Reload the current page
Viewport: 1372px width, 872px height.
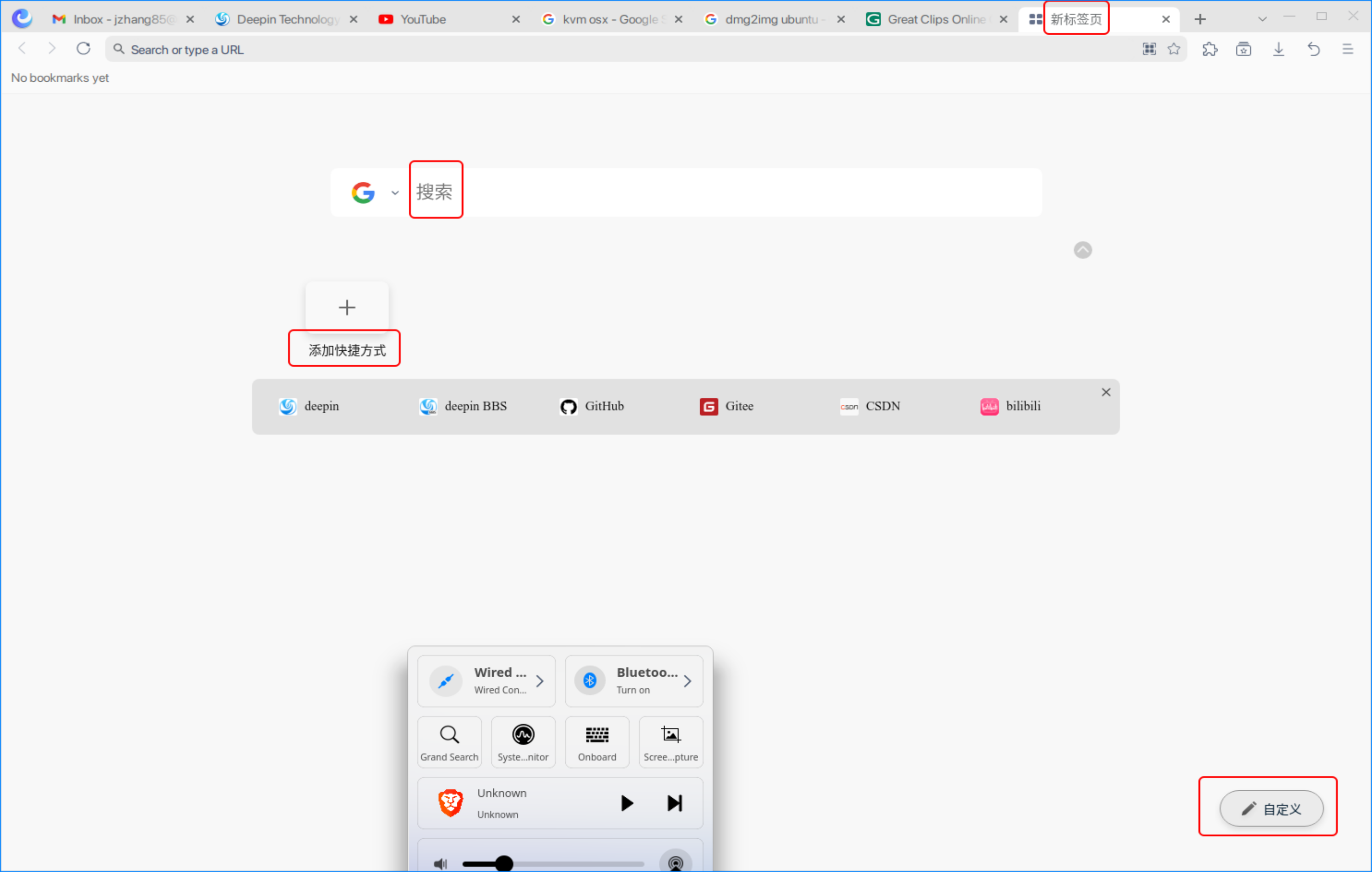84,49
